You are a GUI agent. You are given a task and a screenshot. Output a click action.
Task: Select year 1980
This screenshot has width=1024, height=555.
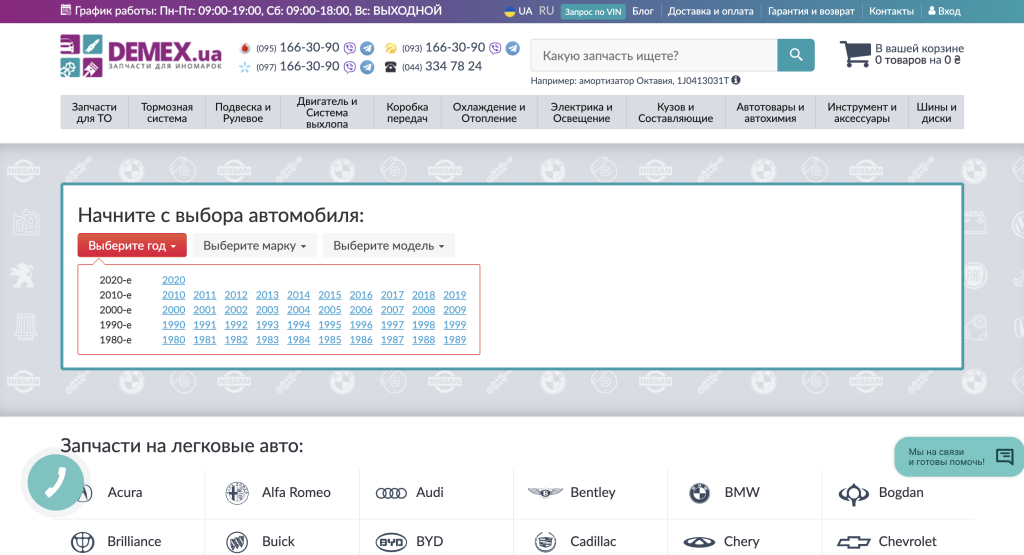174,340
